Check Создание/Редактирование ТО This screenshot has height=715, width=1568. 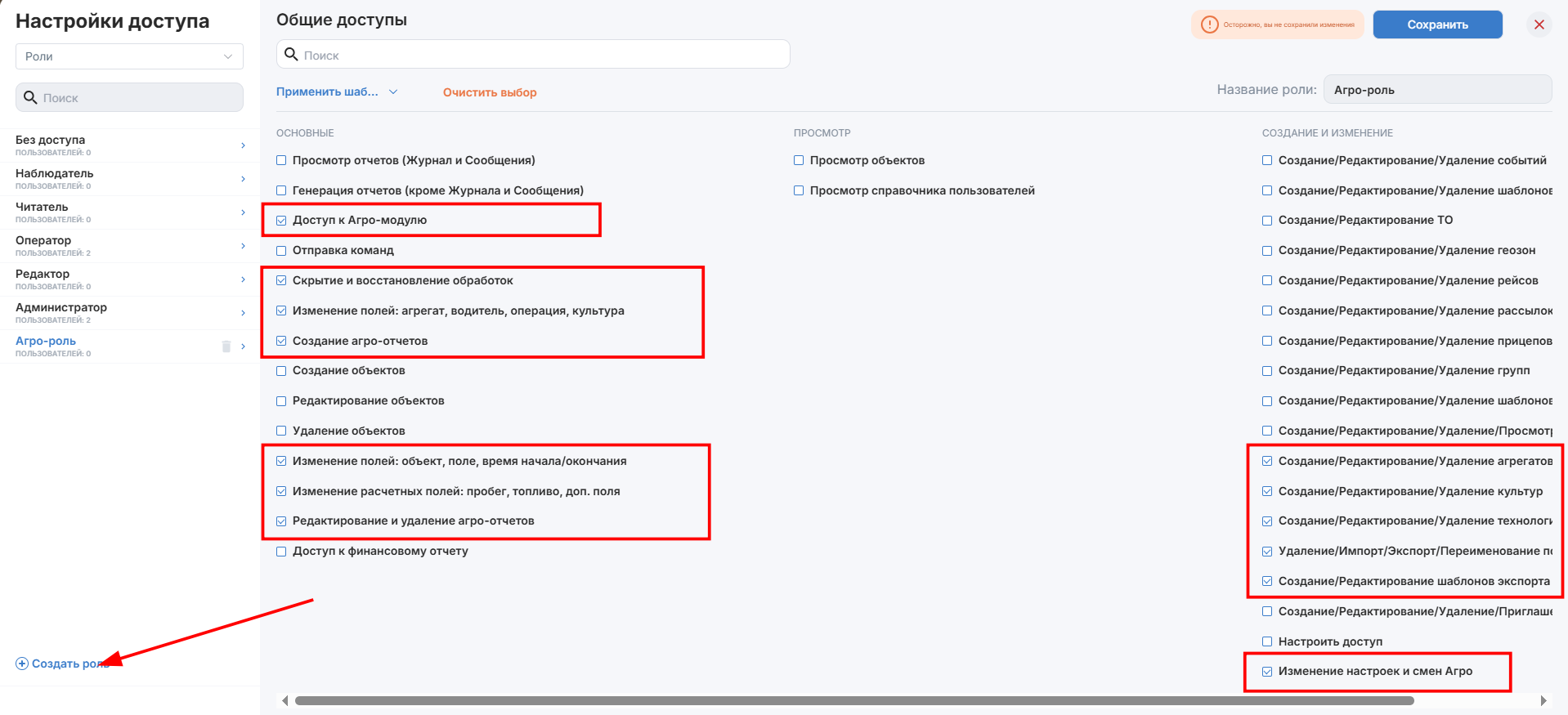1267,221
